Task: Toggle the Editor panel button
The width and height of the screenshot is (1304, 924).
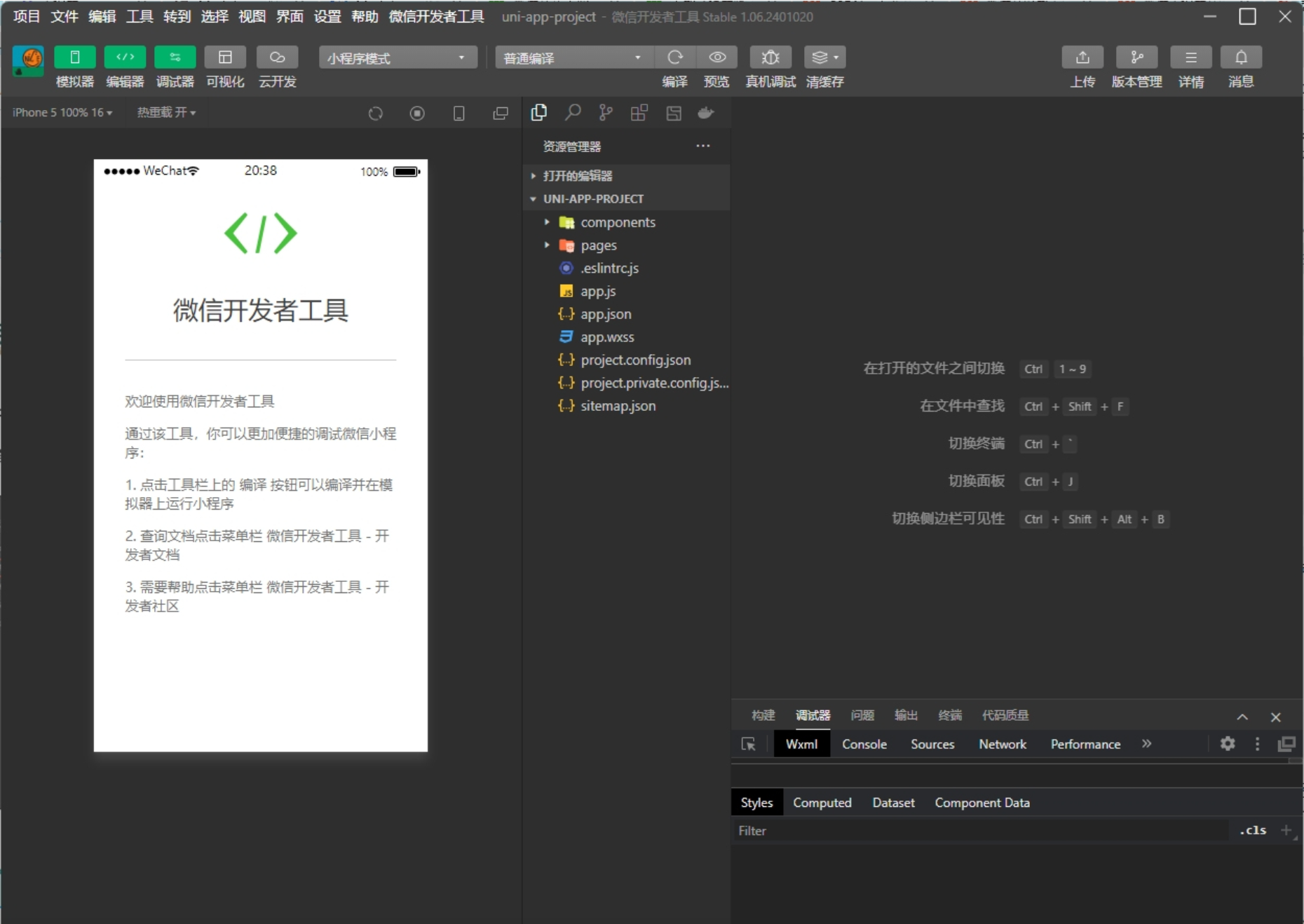Action: 125,57
